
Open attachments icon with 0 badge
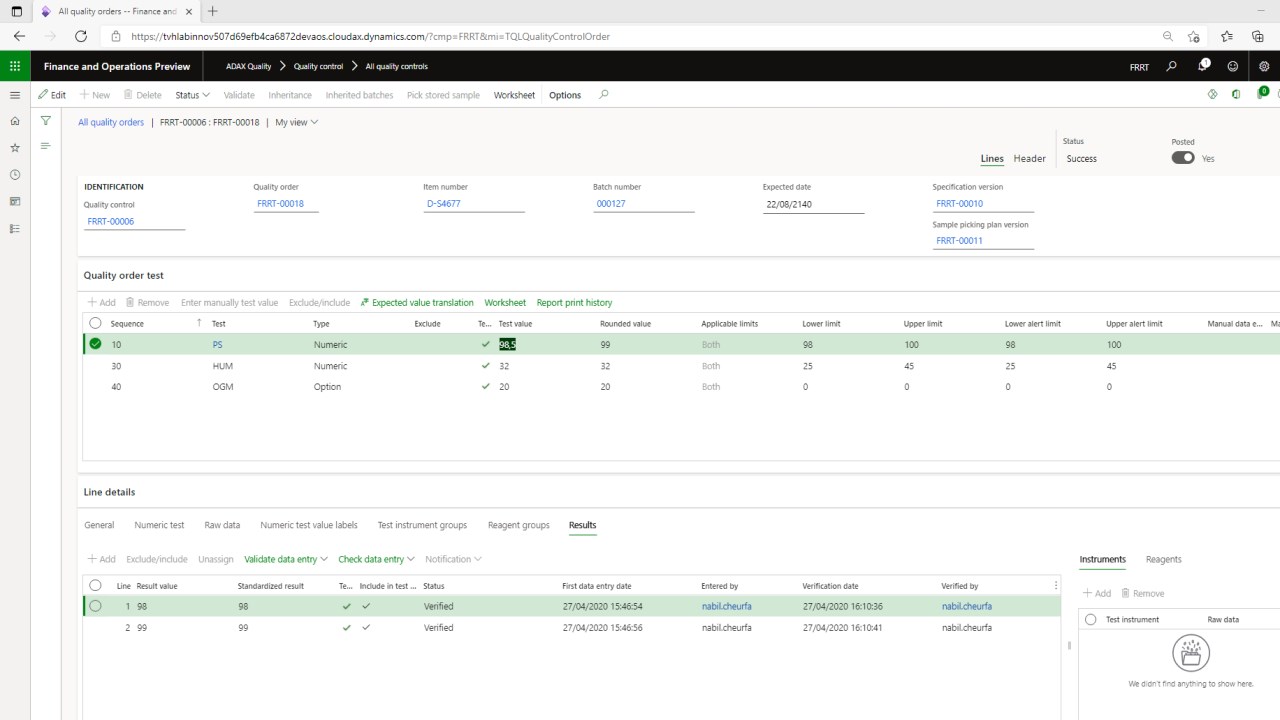point(1262,94)
